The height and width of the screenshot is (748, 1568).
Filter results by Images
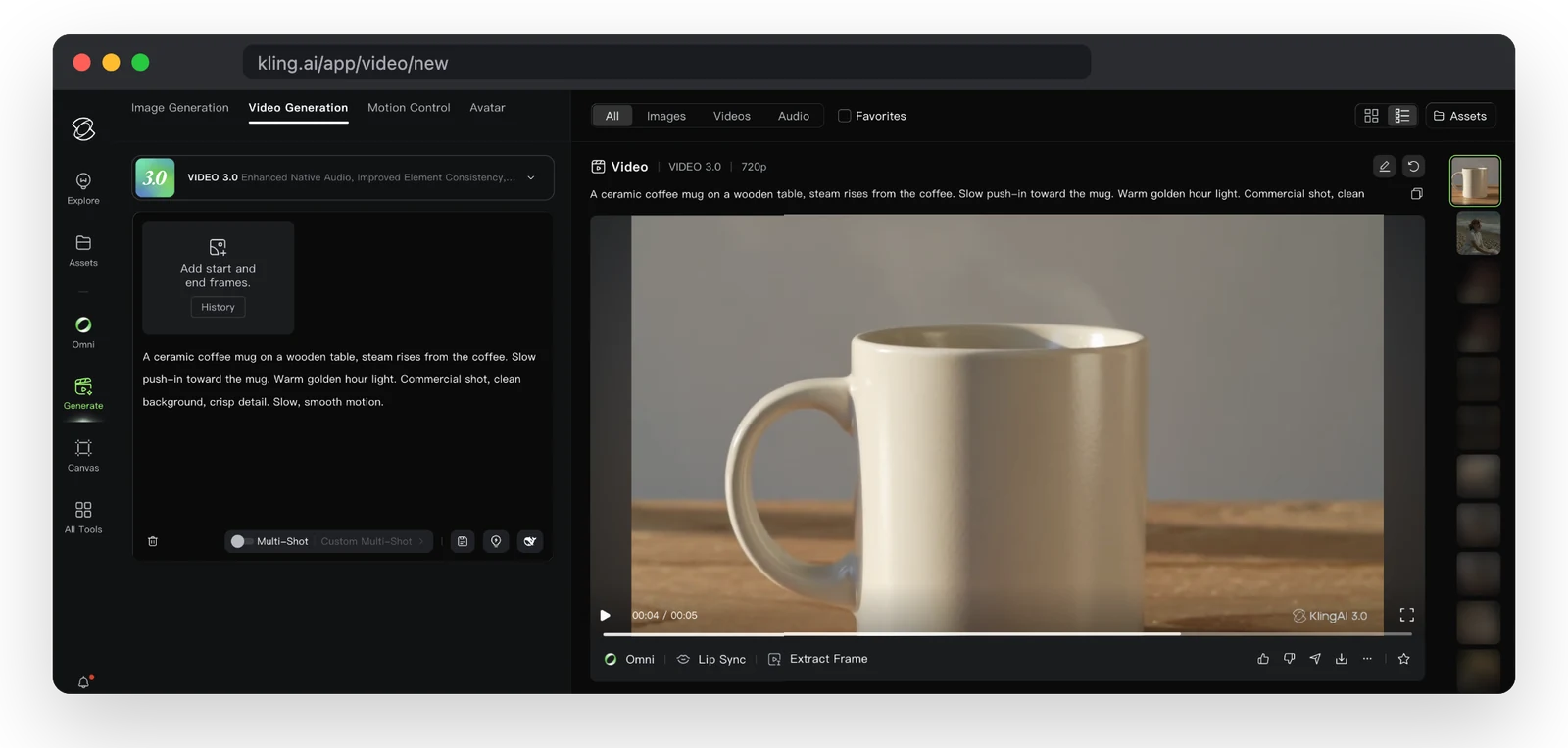pyautogui.click(x=666, y=116)
